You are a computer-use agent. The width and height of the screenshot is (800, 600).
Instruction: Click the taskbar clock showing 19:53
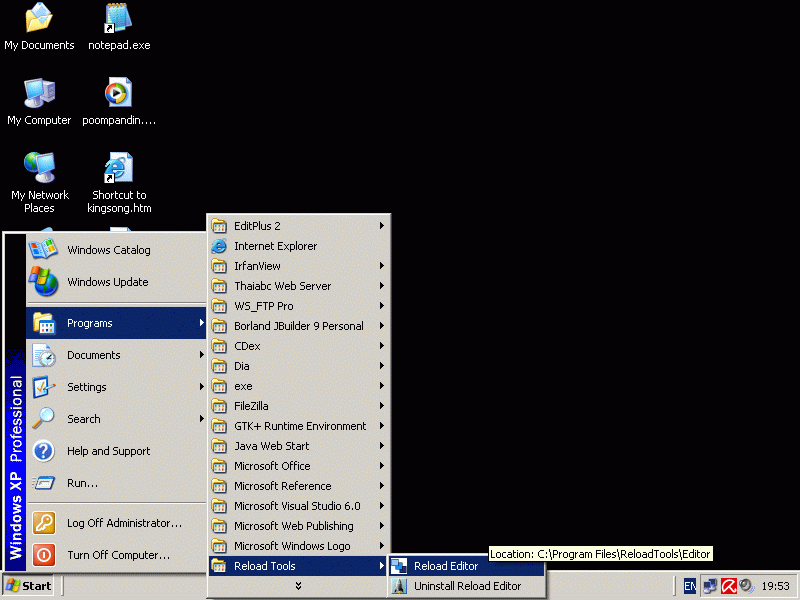click(775, 586)
